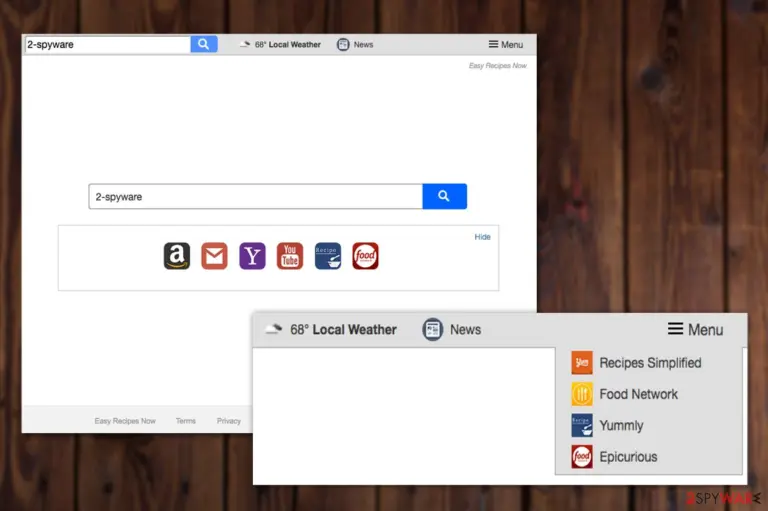Open the YouTube shortcut icon
Viewport: 768px width, 511px height.
290,256
